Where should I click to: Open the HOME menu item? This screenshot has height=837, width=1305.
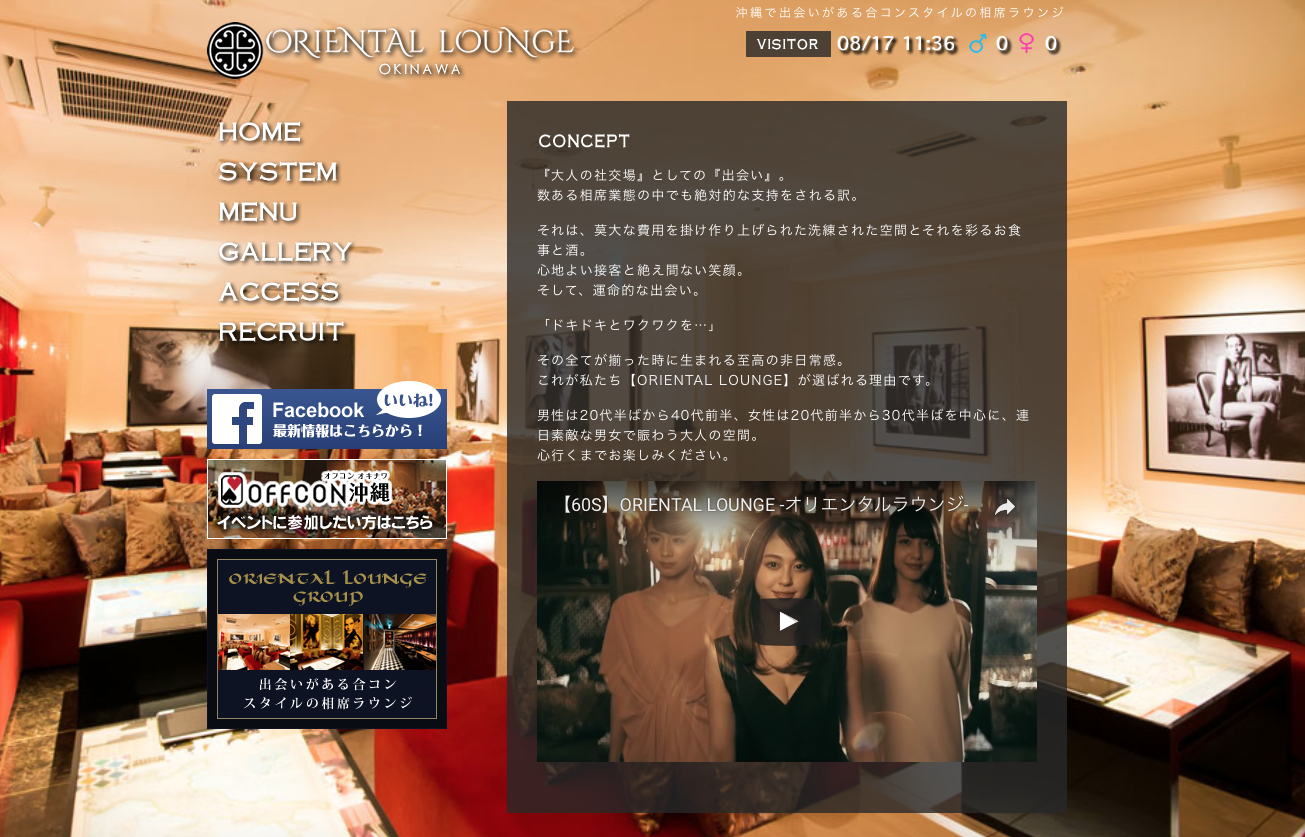pos(260,132)
